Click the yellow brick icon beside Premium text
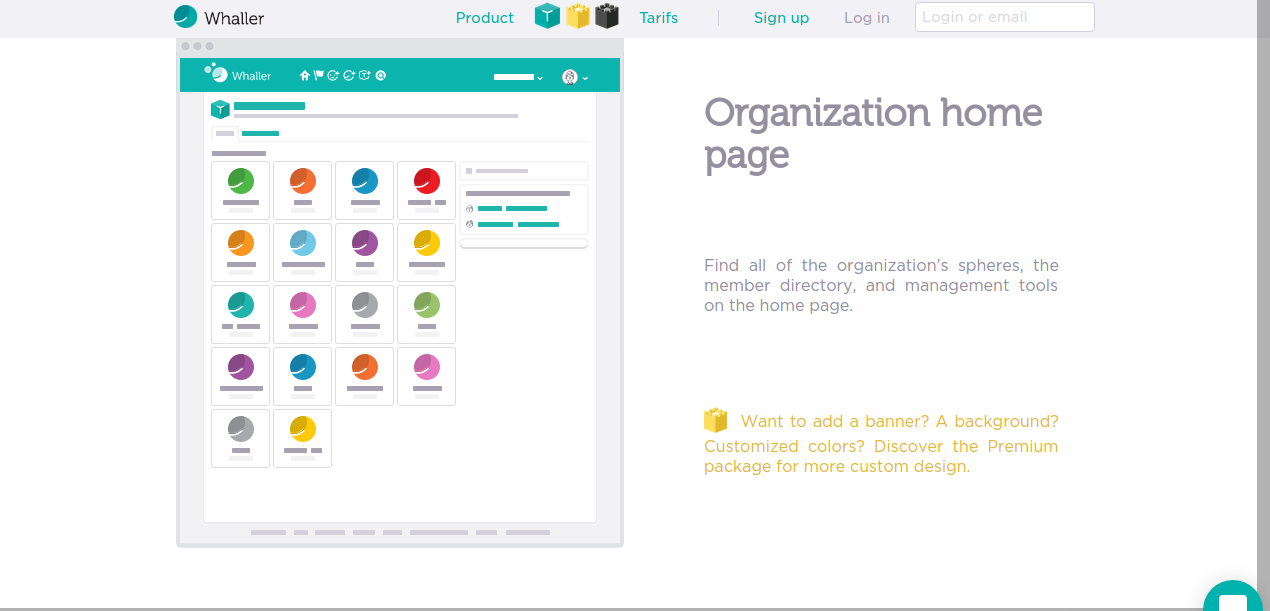The height and width of the screenshot is (611, 1270). pyautogui.click(x=715, y=420)
